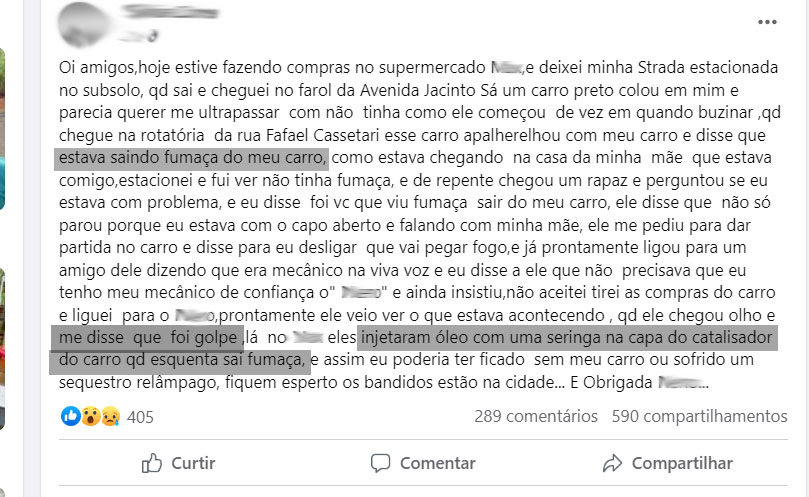
Task: Click the author's profile avatar
Action: [x=80, y=23]
